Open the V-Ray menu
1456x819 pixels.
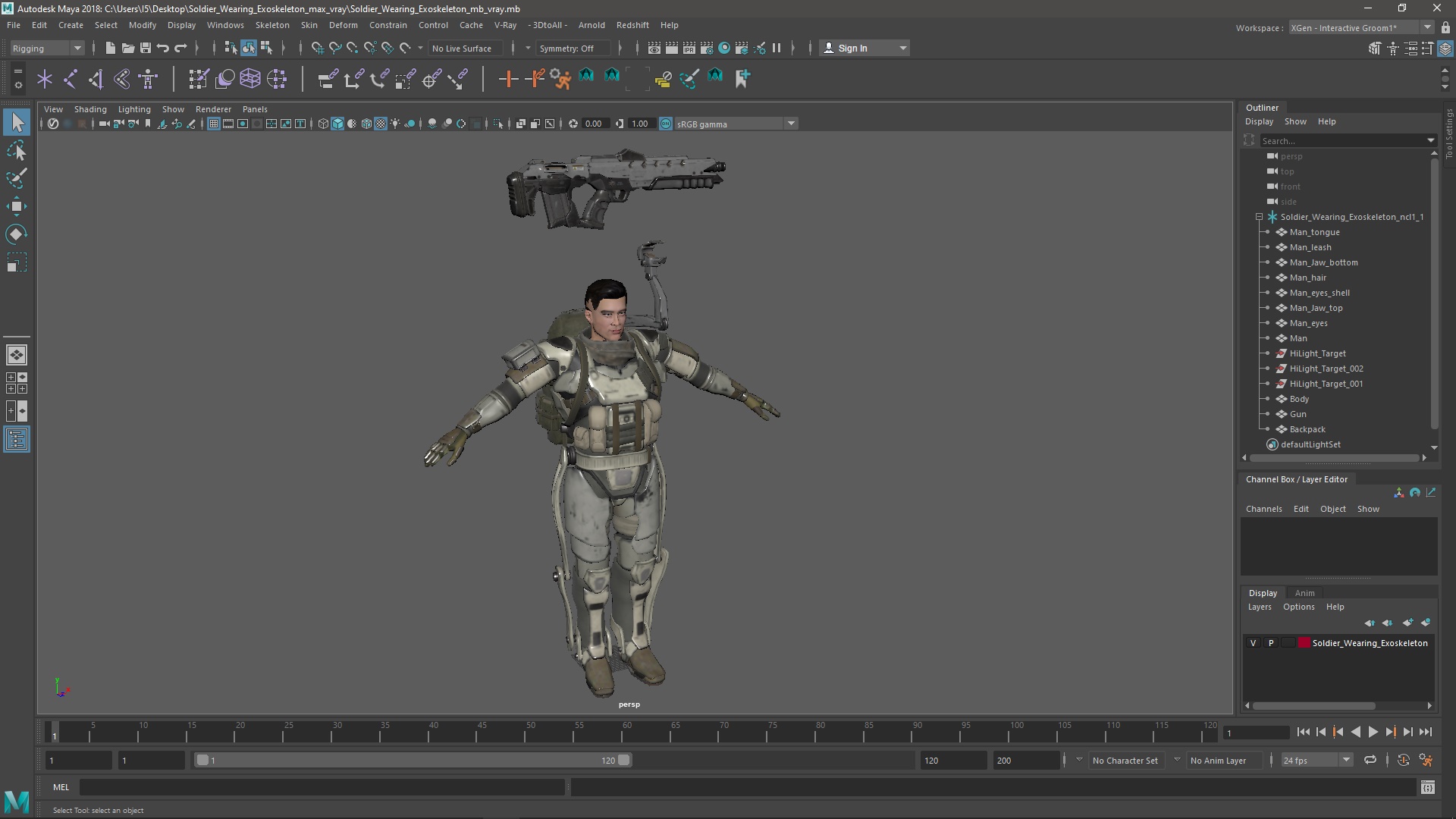505,25
